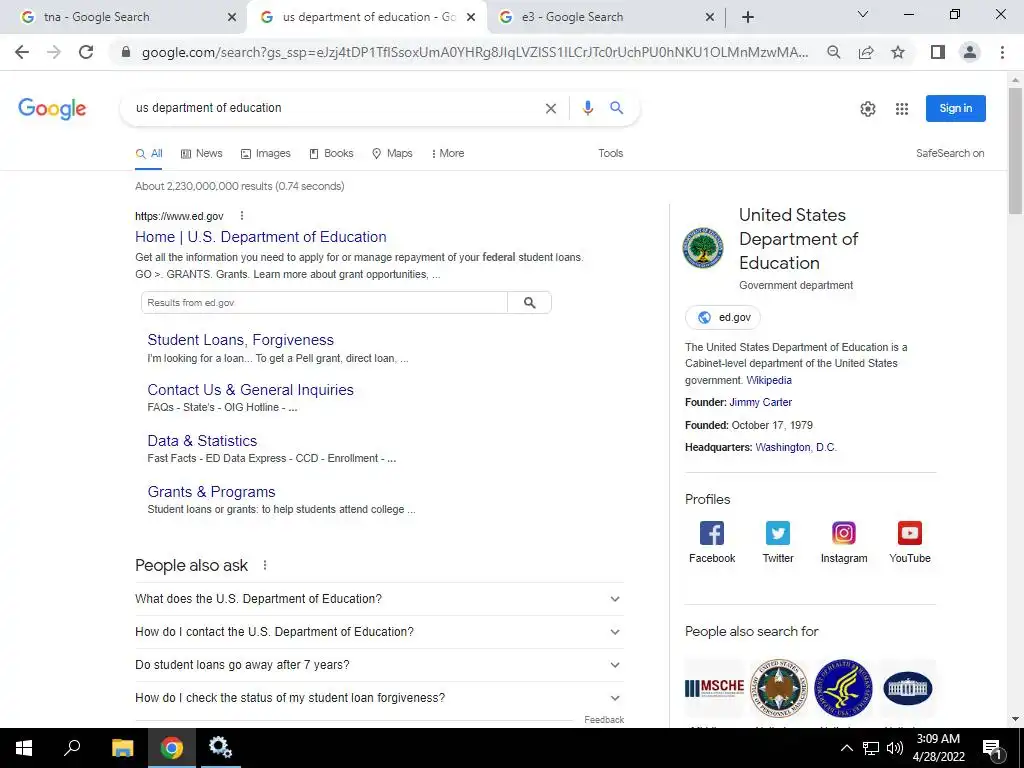The image size is (1024, 768).
Task: Open the Facebook profile icon
Action: click(712, 533)
